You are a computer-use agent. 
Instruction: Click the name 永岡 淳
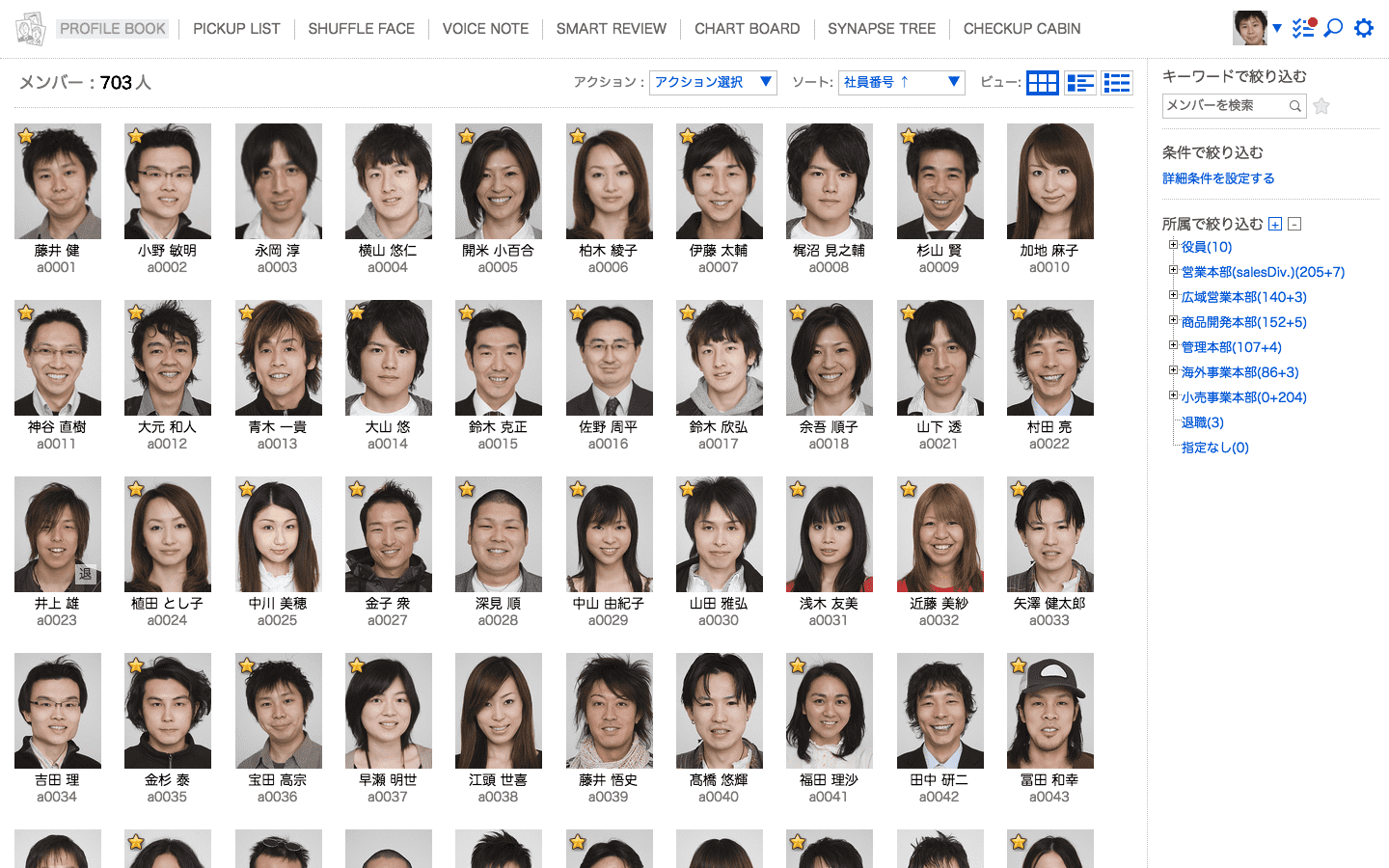coord(278,250)
